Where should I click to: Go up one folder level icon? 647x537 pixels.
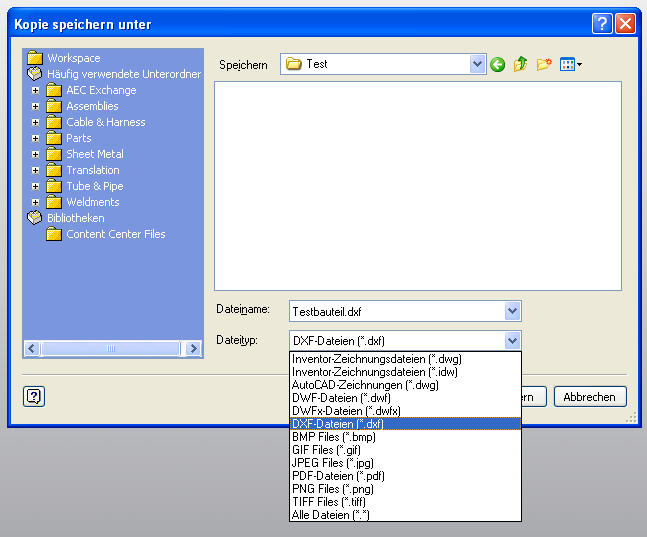click(x=520, y=65)
